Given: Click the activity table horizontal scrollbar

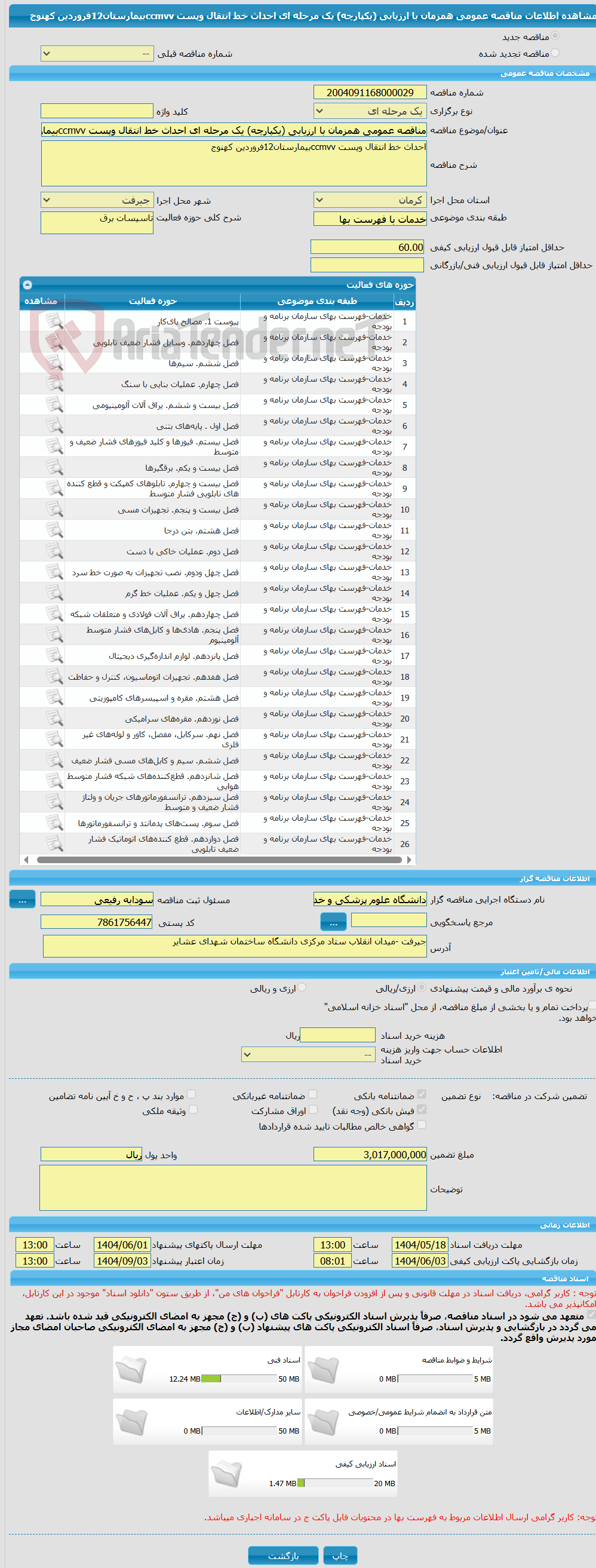Looking at the screenshot, I should pos(219,860).
